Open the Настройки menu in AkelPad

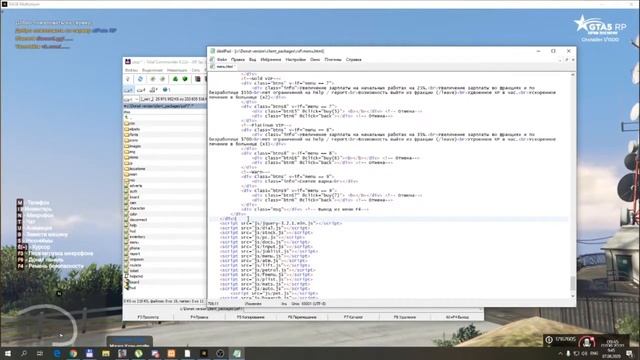pos(296,60)
